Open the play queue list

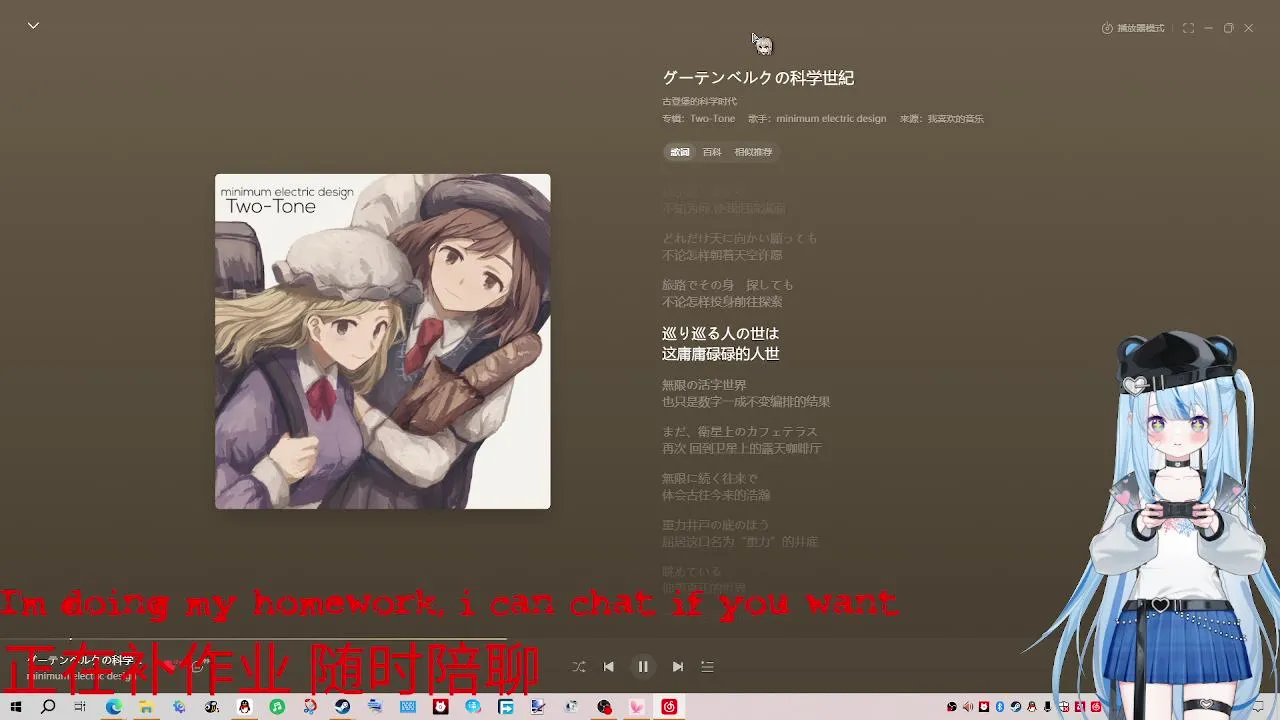click(x=707, y=667)
